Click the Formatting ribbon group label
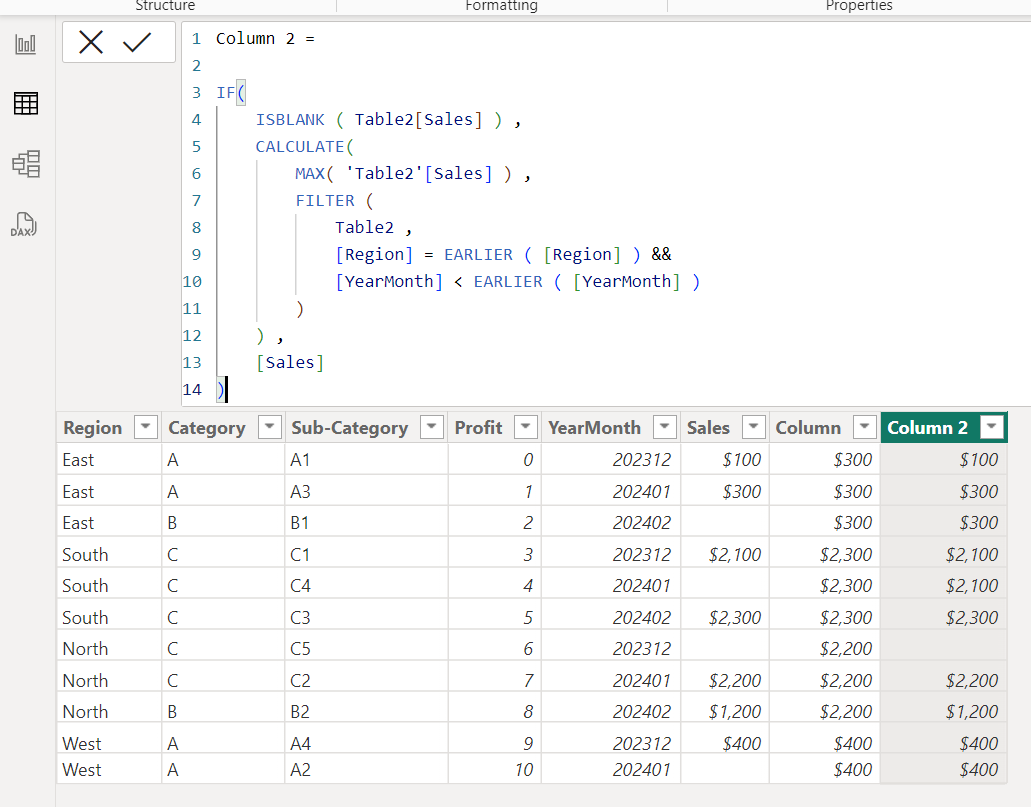The height and width of the screenshot is (807, 1031). click(502, 5)
